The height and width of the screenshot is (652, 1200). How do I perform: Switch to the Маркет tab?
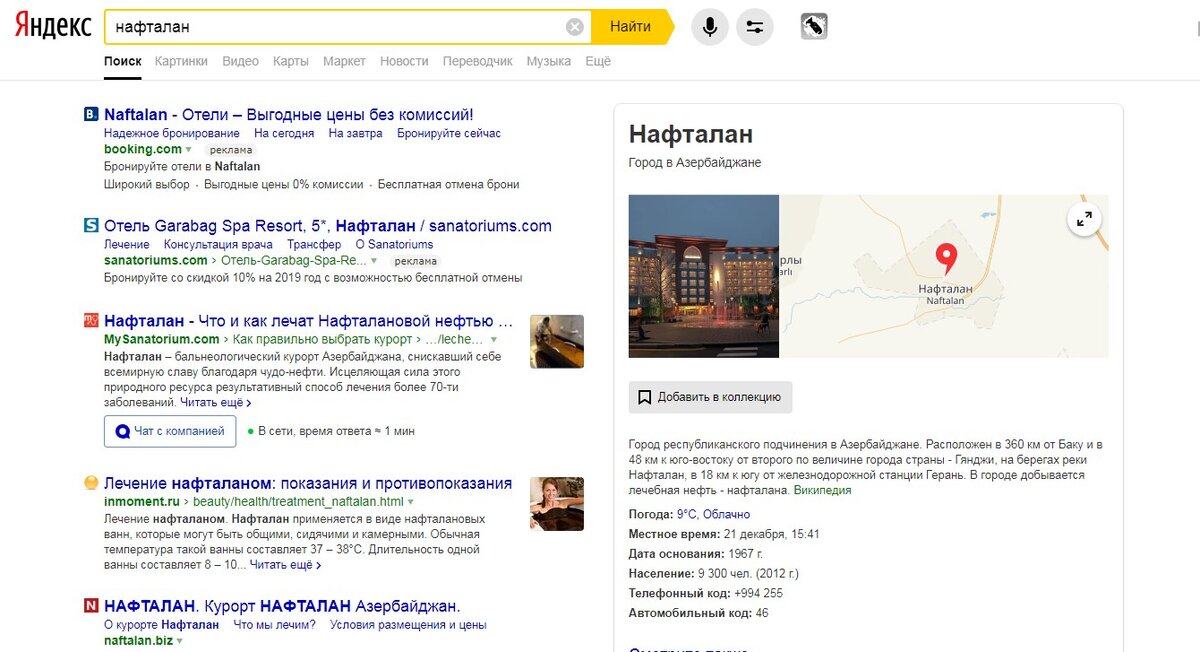pos(344,61)
